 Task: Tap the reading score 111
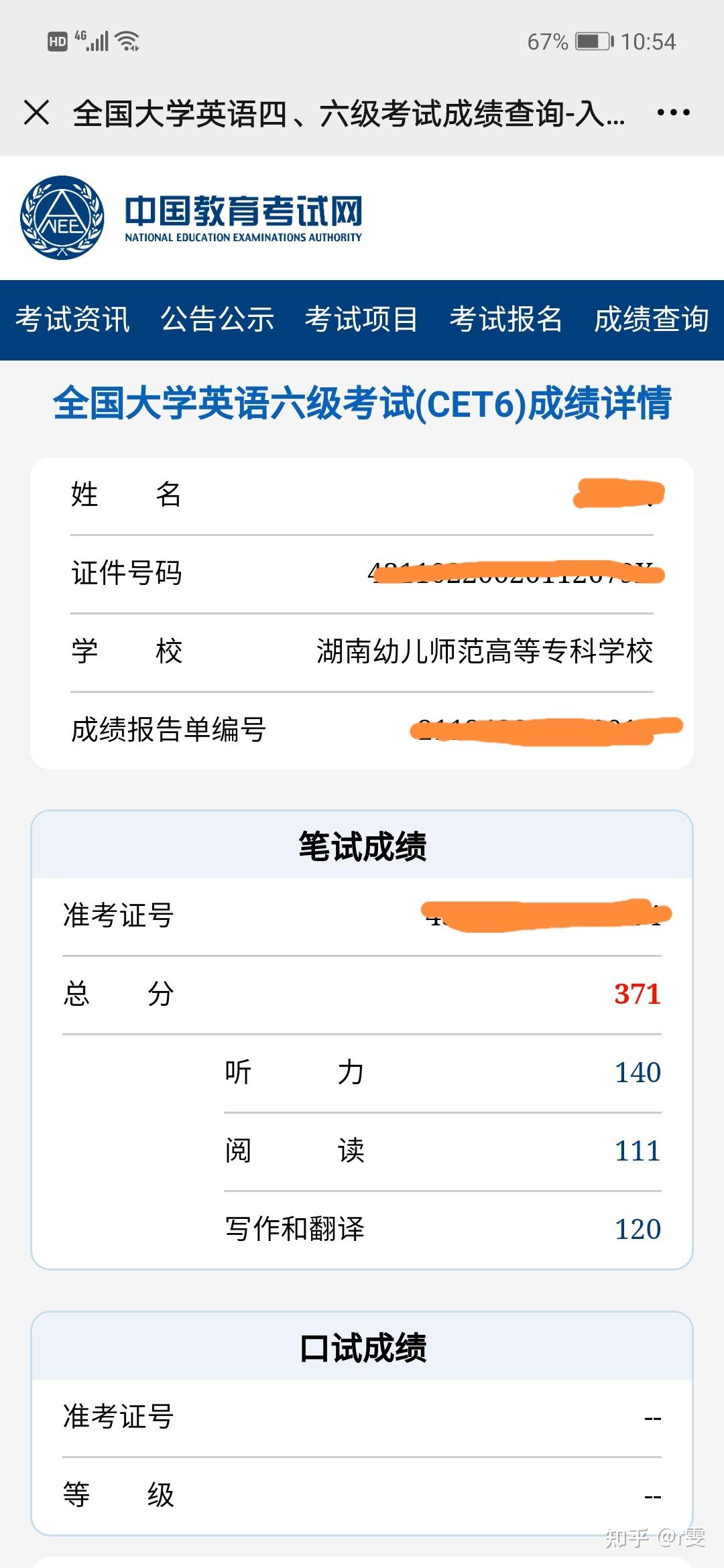[638, 1151]
